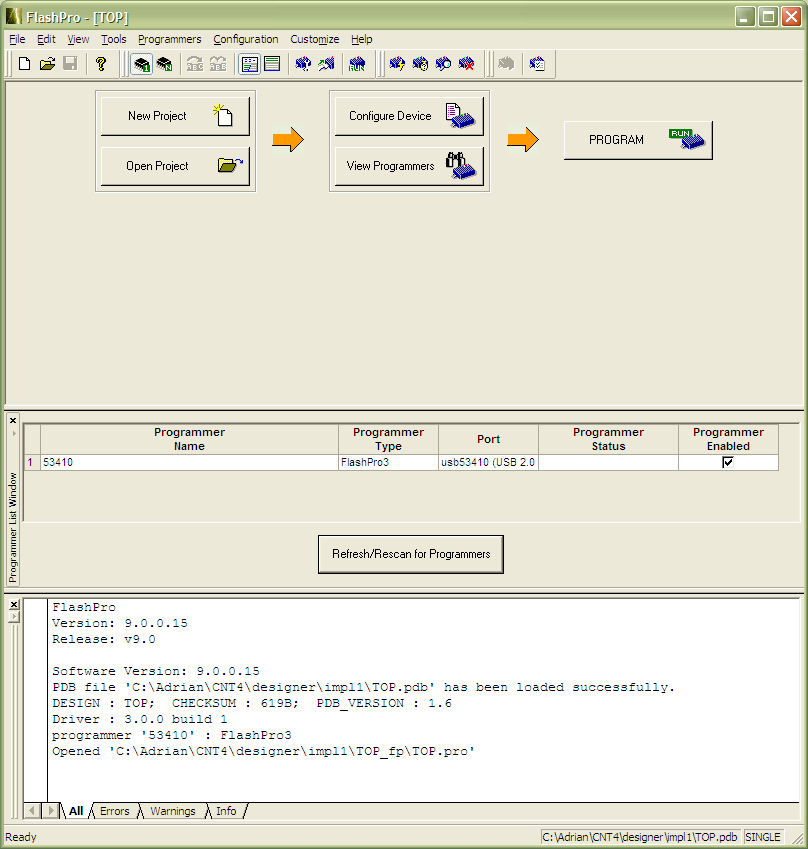The height and width of the screenshot is (849, 808).
Task: Open the Help menu
Action: 362,39
